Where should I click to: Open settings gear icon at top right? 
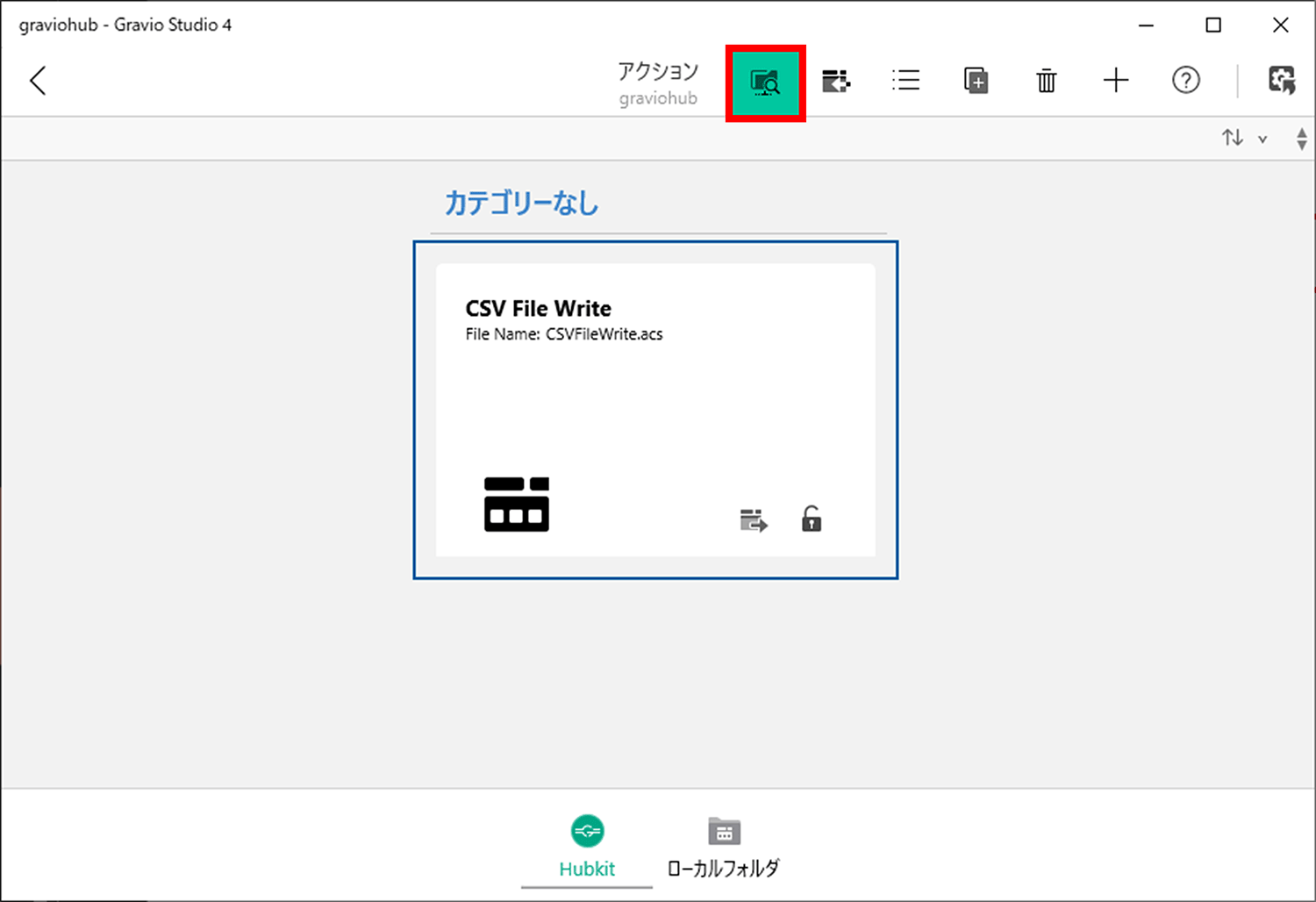coord(1282,81)
